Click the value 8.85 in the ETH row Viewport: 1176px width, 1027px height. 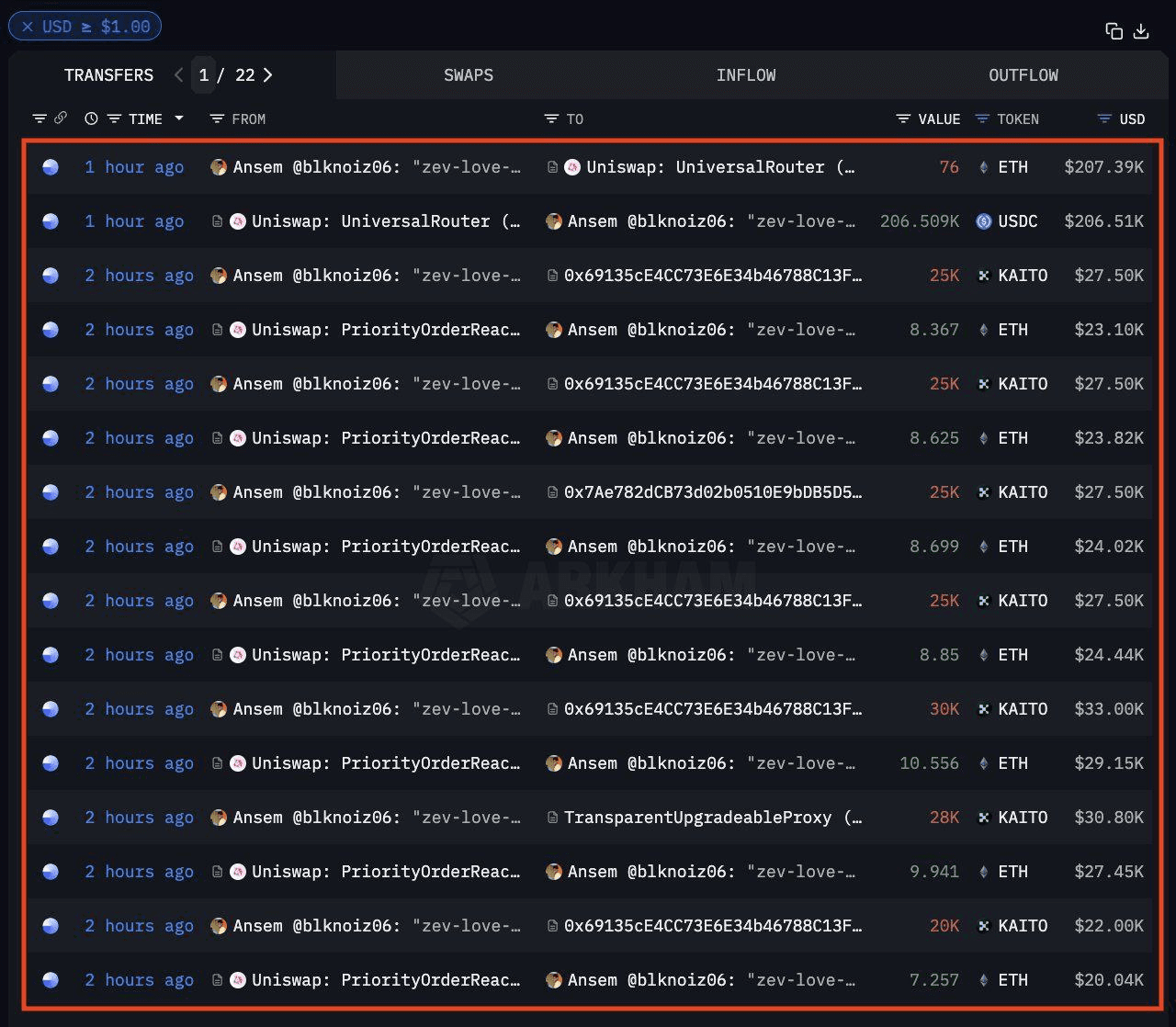point(939,655)
